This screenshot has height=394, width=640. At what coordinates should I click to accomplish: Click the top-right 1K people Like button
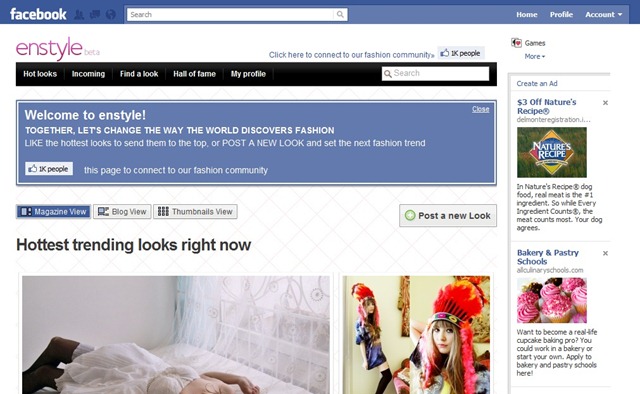click(x=461, y=53)
